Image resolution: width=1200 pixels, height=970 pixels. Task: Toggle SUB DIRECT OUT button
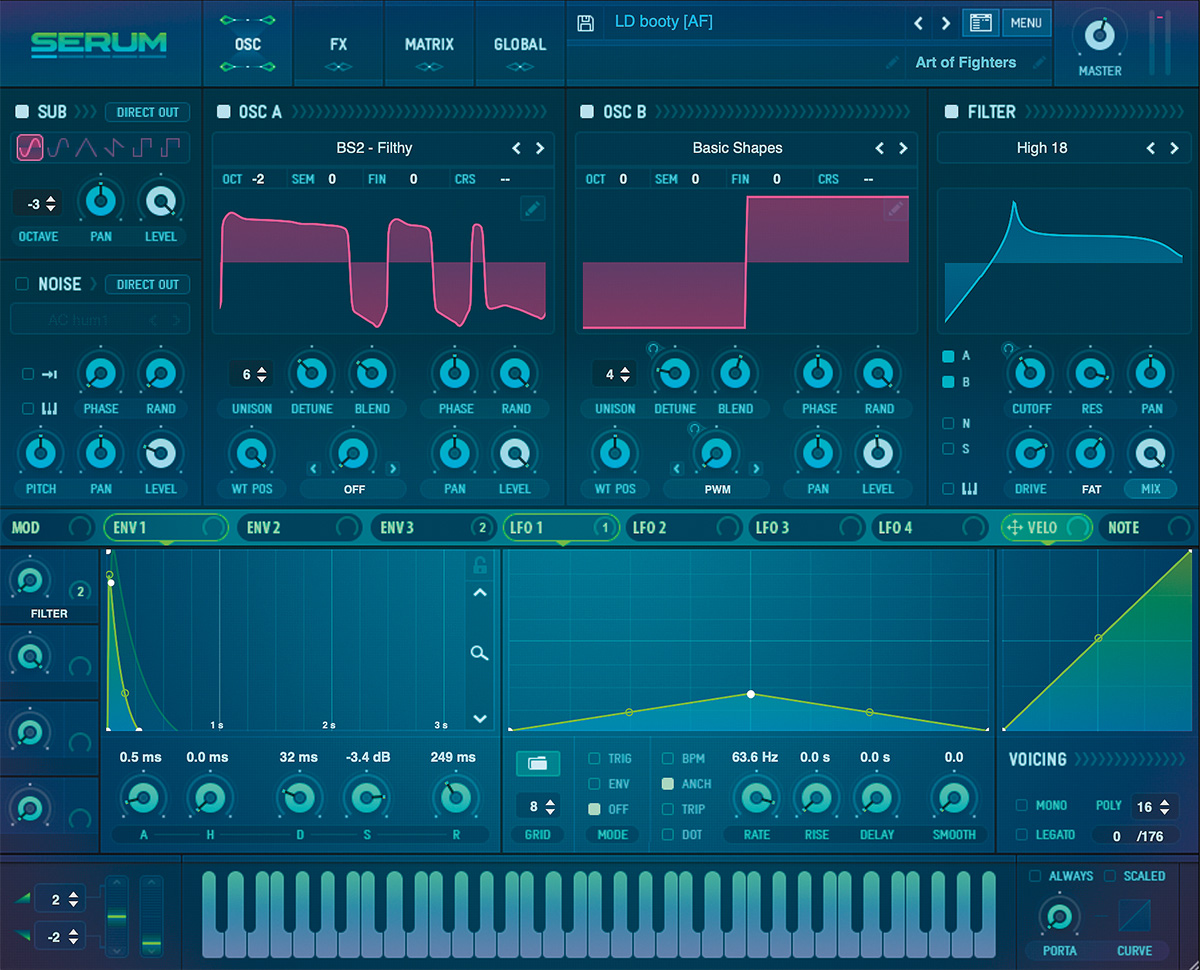(x=147, y=112)
